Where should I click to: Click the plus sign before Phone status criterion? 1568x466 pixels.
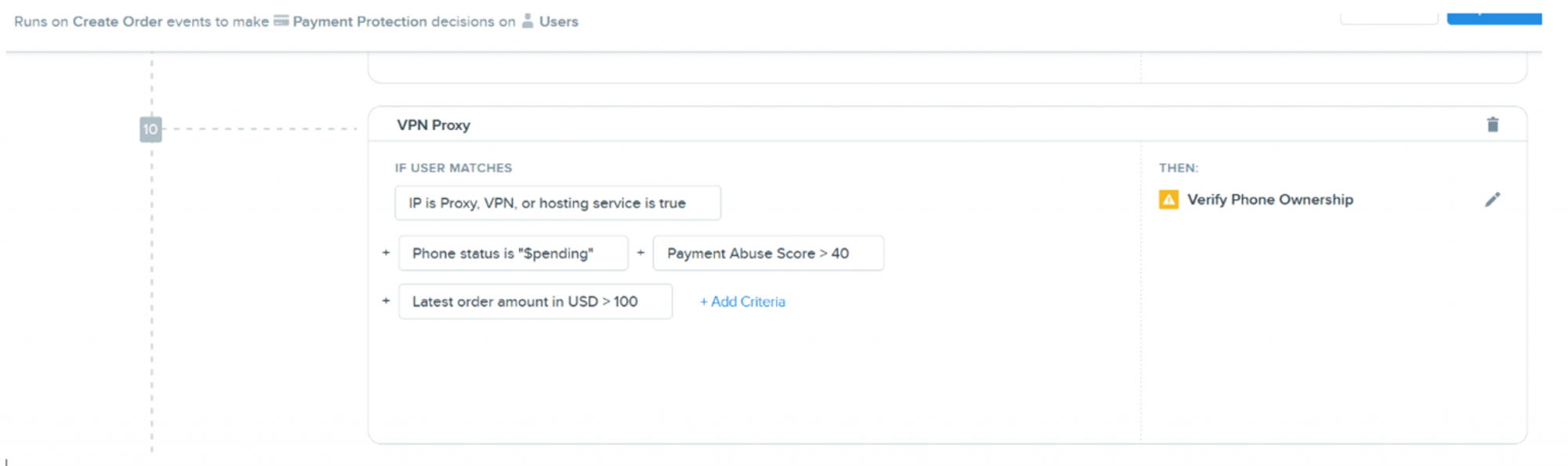click(386, 253)
